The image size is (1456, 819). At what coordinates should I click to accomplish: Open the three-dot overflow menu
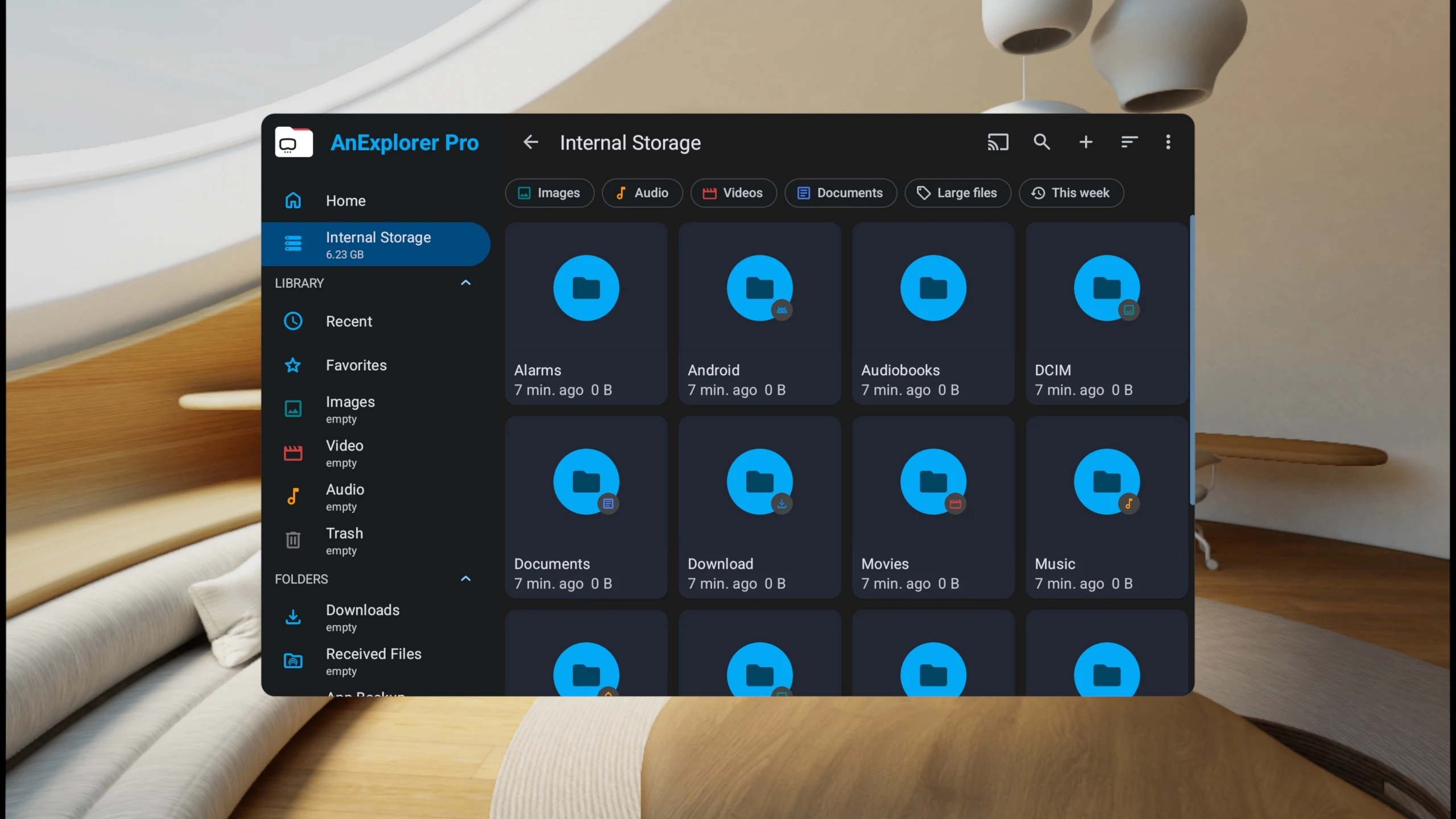tap(1168, 142)
